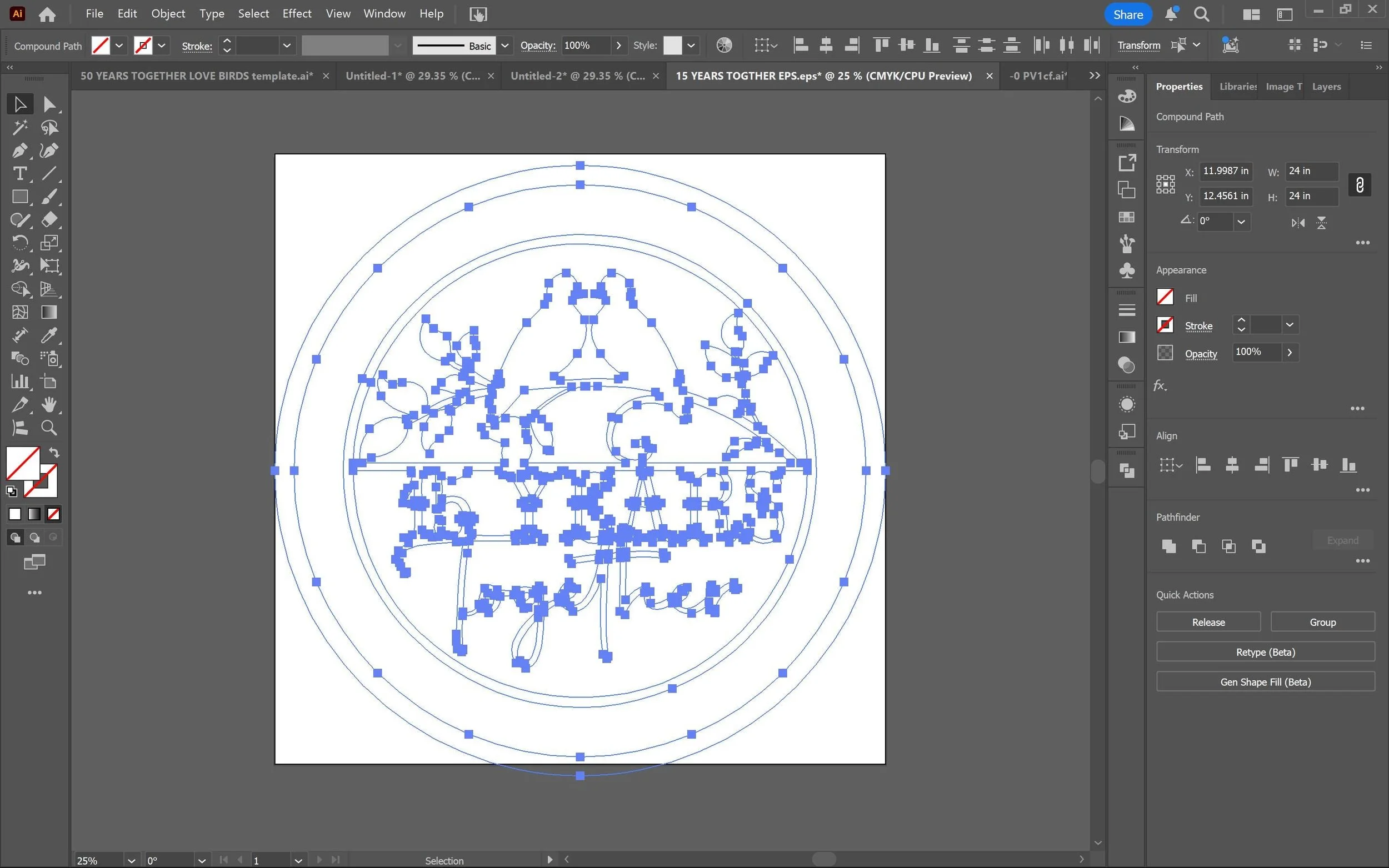Image resolution: width=1389 pixels, height=868 pixels.
Task: Select the Zoom tool
Action: [49, 428]
